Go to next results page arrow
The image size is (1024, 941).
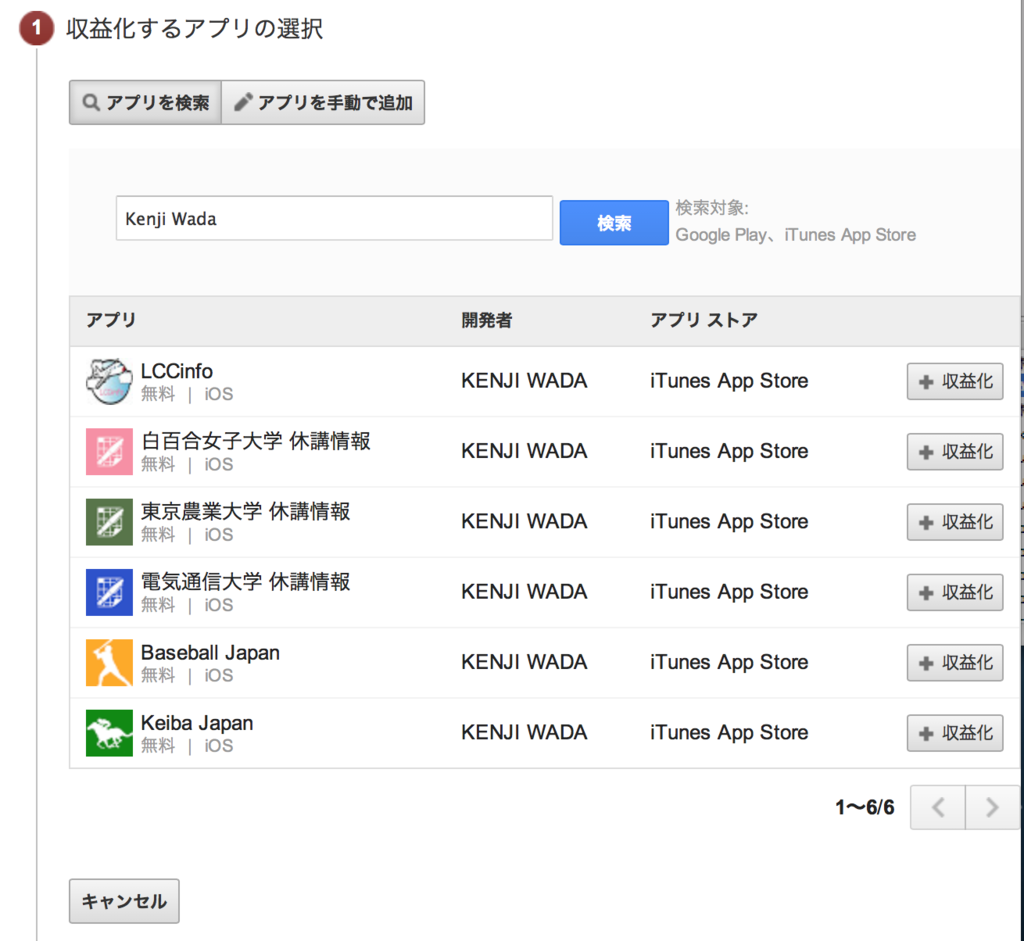[x=992, y=808]
